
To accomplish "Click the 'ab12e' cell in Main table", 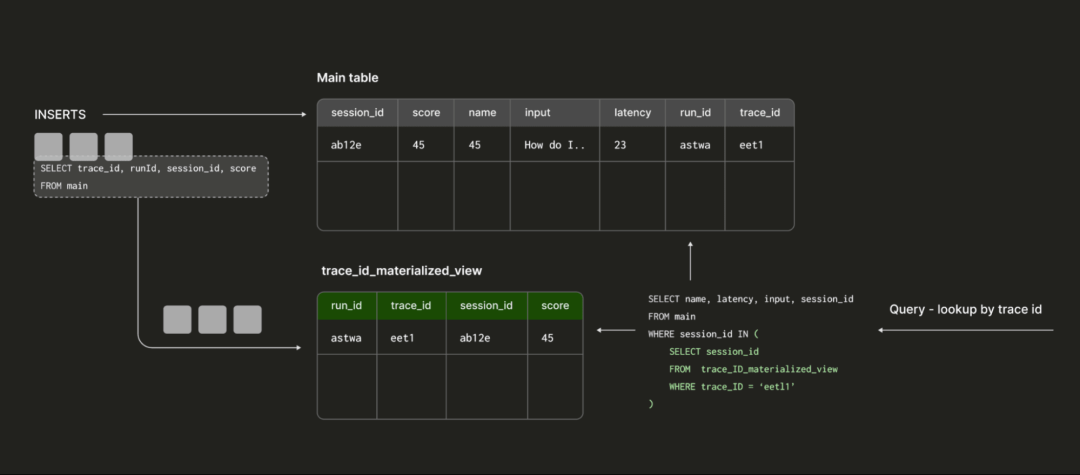I will (x=344, y=145).
